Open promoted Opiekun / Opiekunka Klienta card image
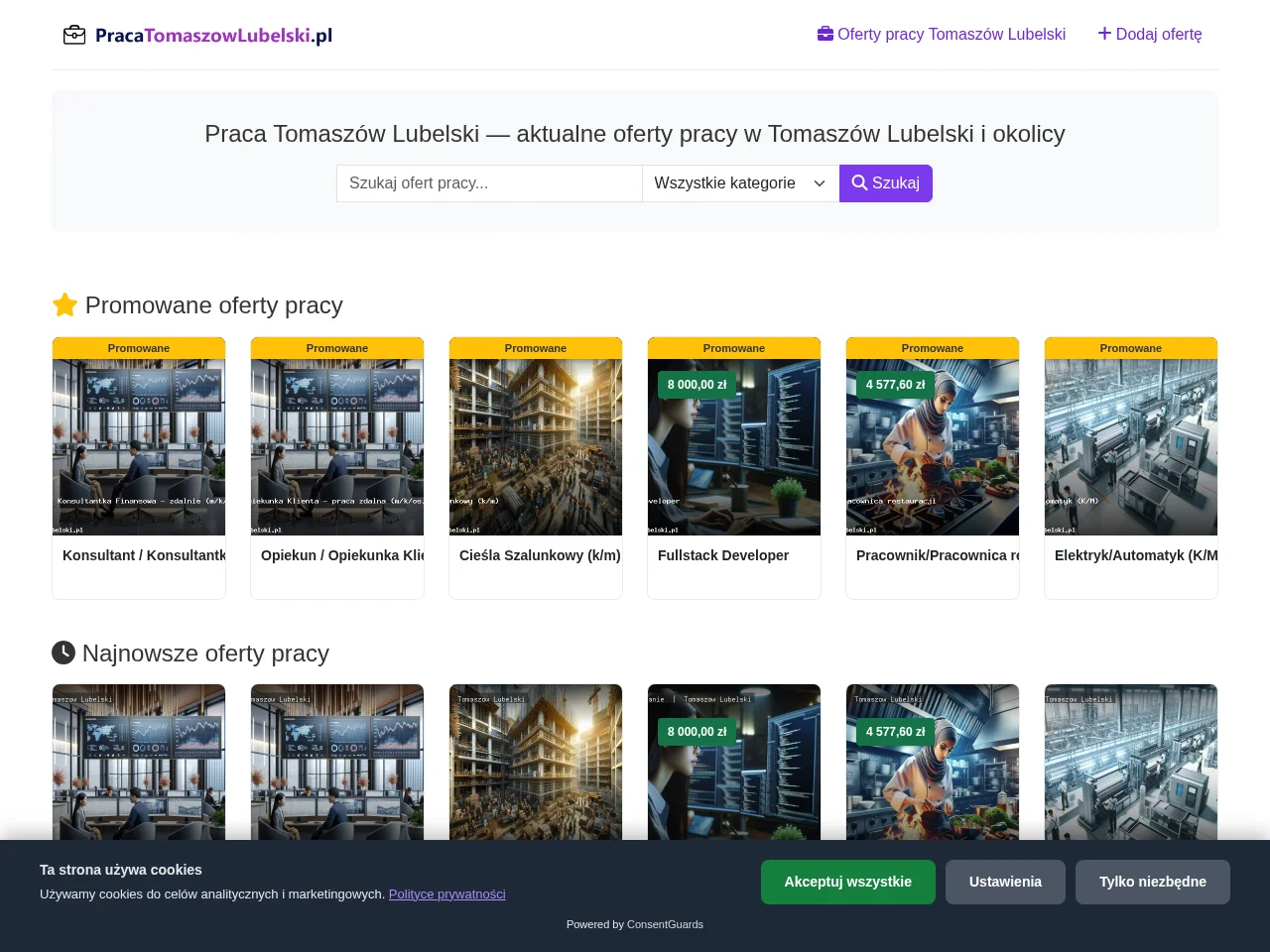This screenshot has width=1270, height=952. tap(337, 447)
